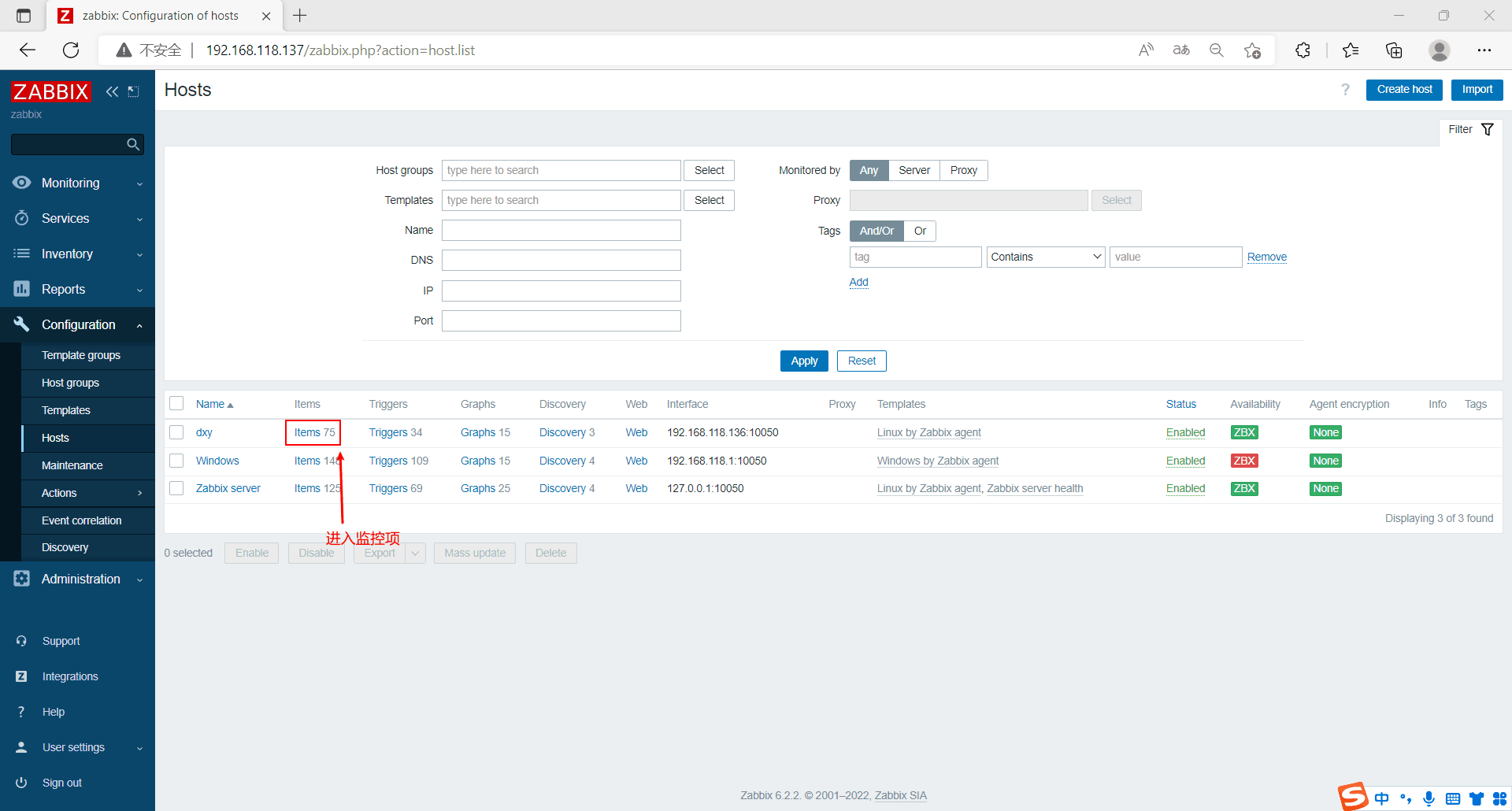Viewport: 1512px width, 811px height.
Task: Click the browser profile avatar
Action: 1440,50
